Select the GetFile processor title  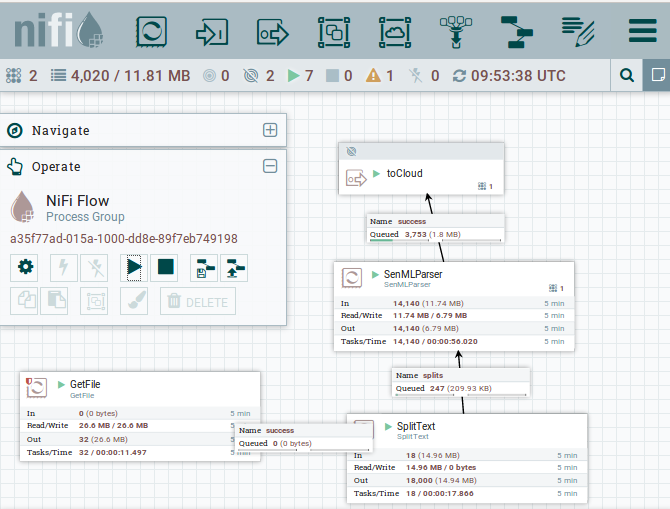[85, 384]
